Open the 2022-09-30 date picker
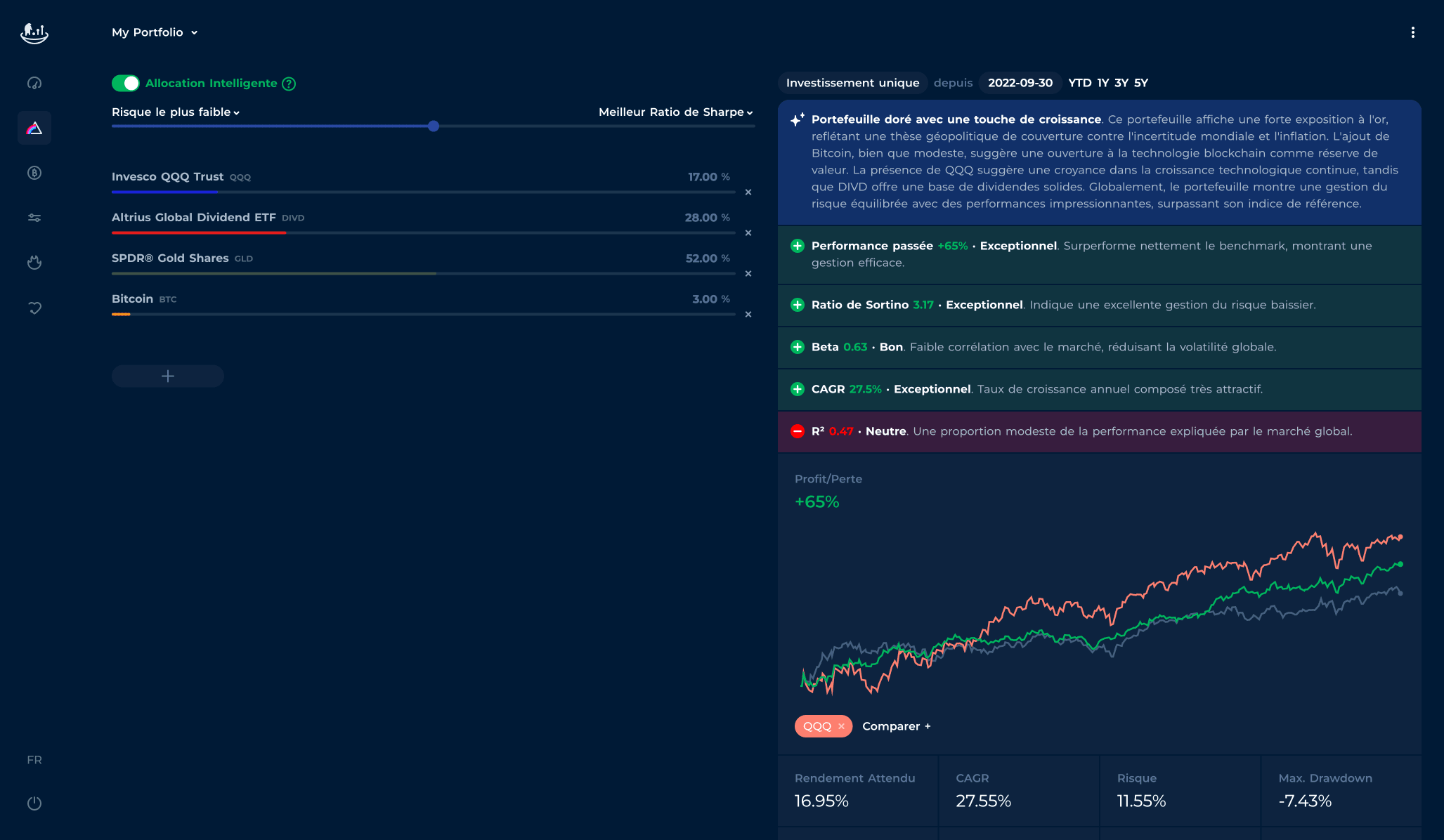 click(1020, 83)
